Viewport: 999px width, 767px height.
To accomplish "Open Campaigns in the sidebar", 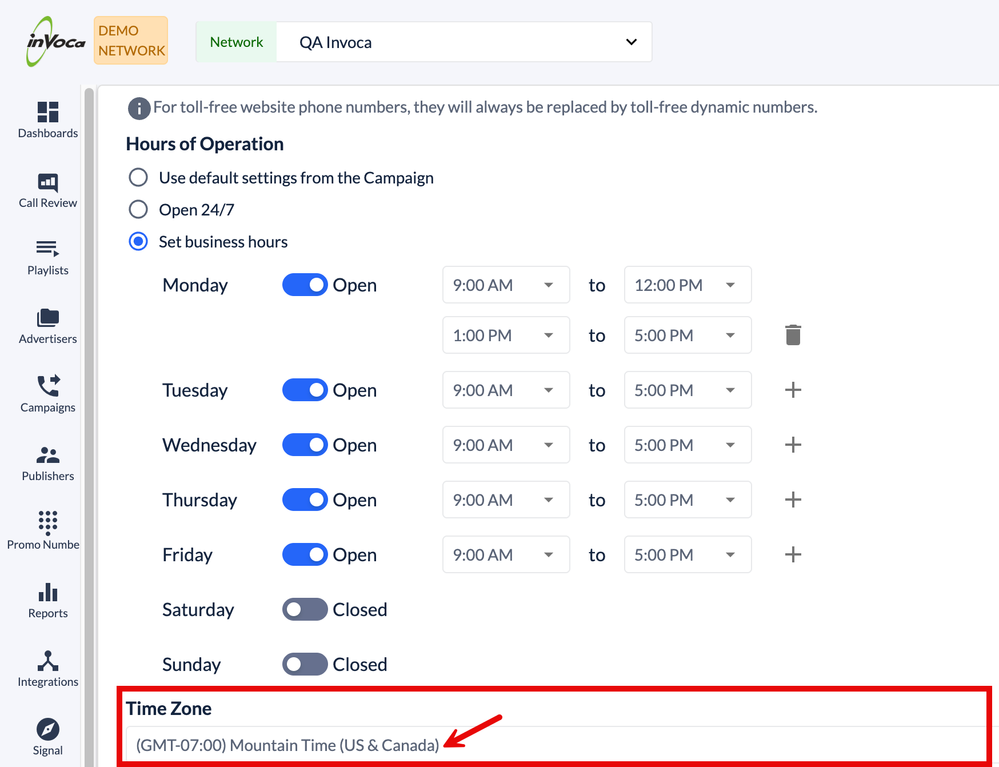I will click(47, 393).
